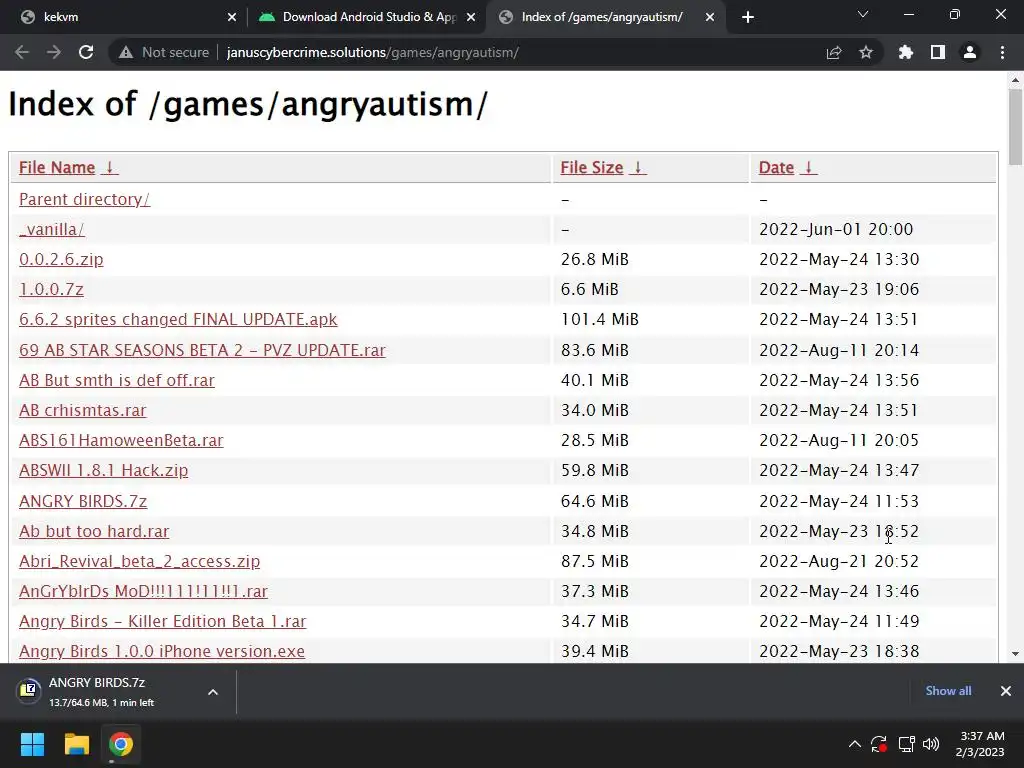This screenshot has height=768, width=1024.
Task: Open the Windows Update tray icon
Action: 879,744
